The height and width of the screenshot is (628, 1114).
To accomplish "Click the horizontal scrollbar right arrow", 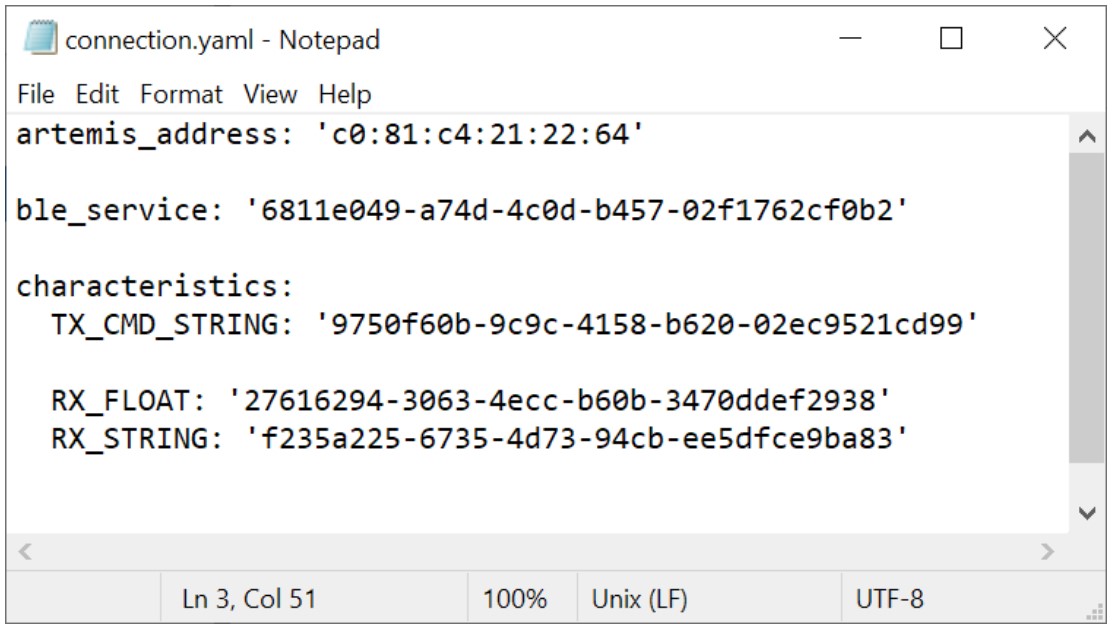I will tap(1048, 551).
